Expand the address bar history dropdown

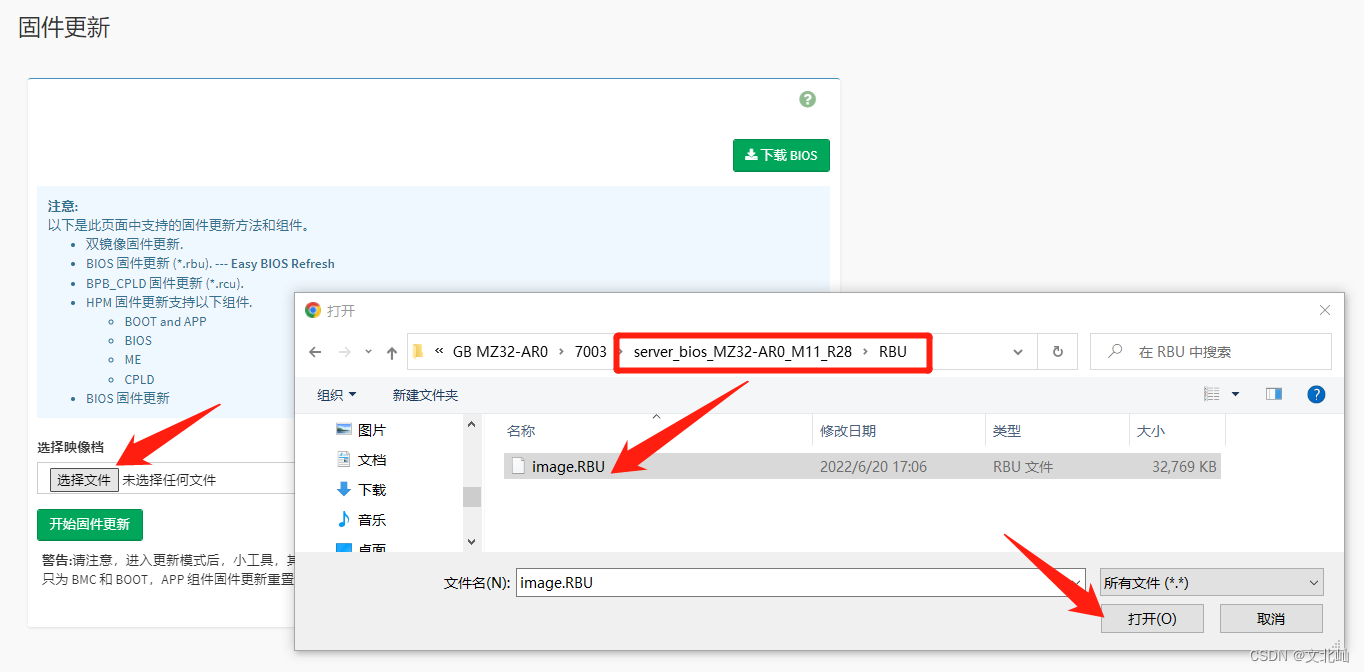point(1018,352)
